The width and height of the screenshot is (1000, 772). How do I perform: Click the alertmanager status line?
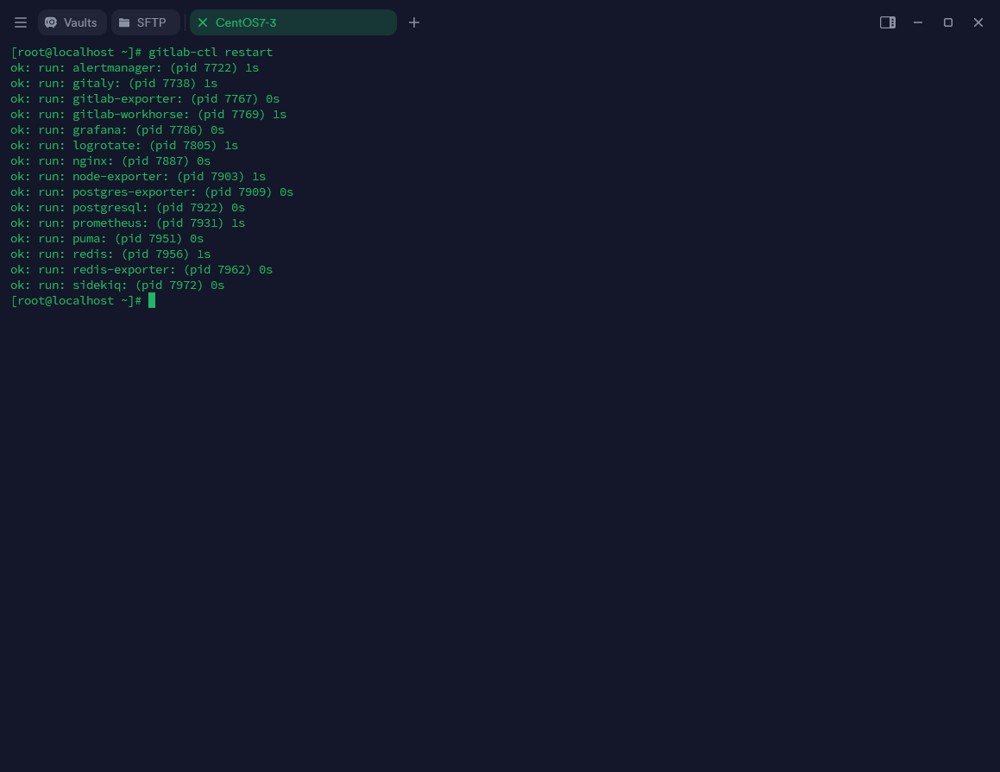[x=135, y=68]
